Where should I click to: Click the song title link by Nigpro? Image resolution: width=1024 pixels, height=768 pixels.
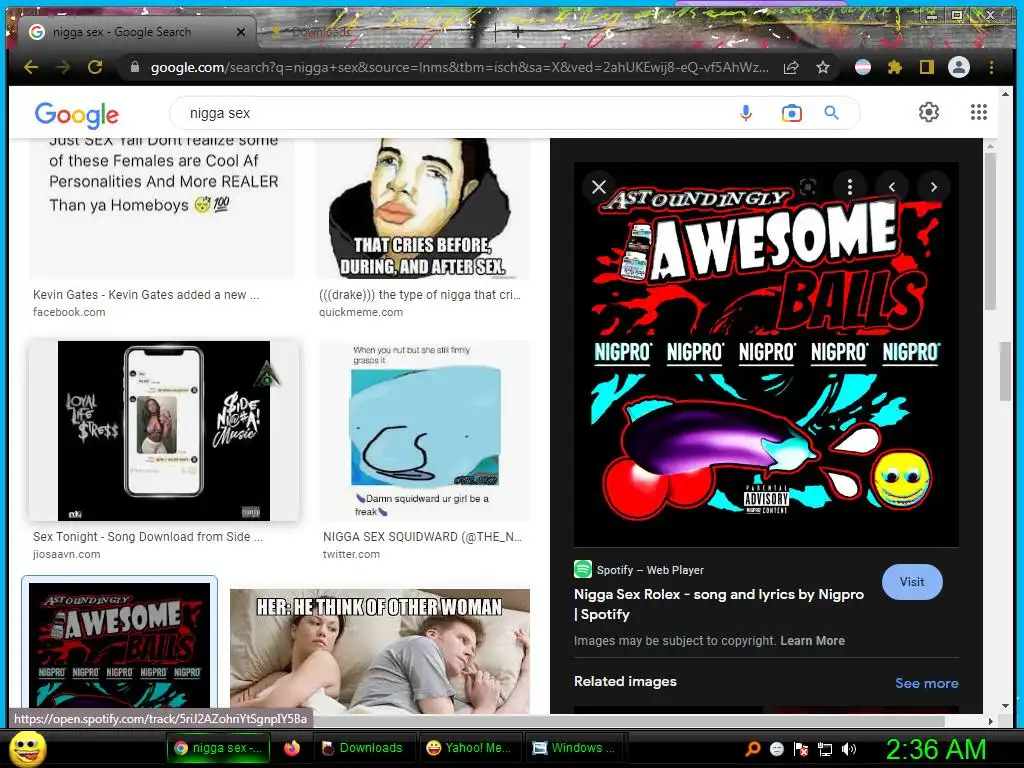point(719,604)
